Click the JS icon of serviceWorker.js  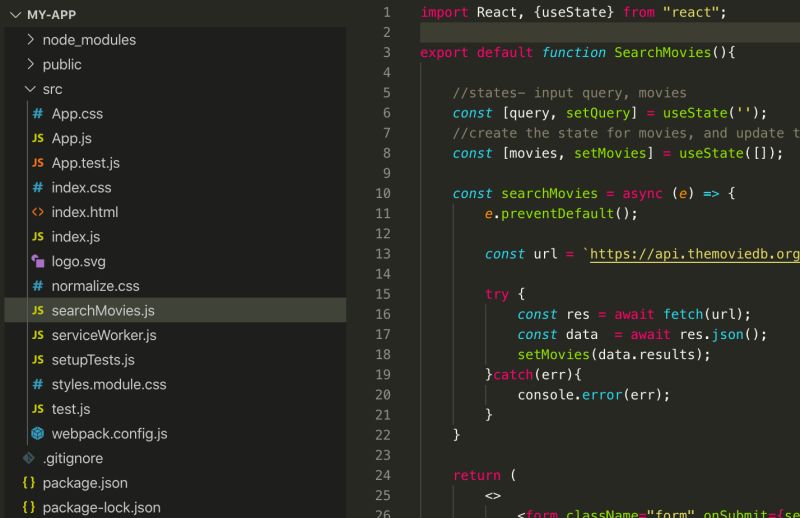coord(38,335)
